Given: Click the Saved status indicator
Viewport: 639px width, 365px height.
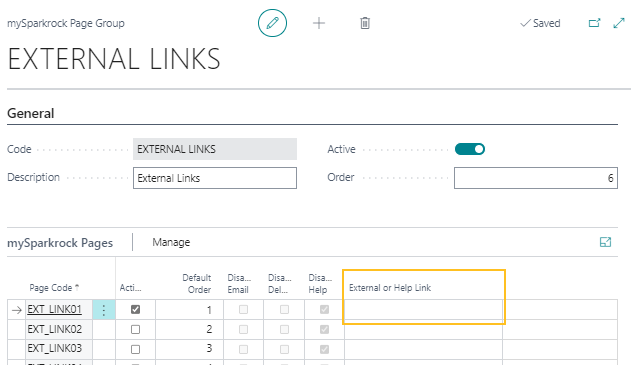Looking at the screenshot, I should (x=540, y=23).
